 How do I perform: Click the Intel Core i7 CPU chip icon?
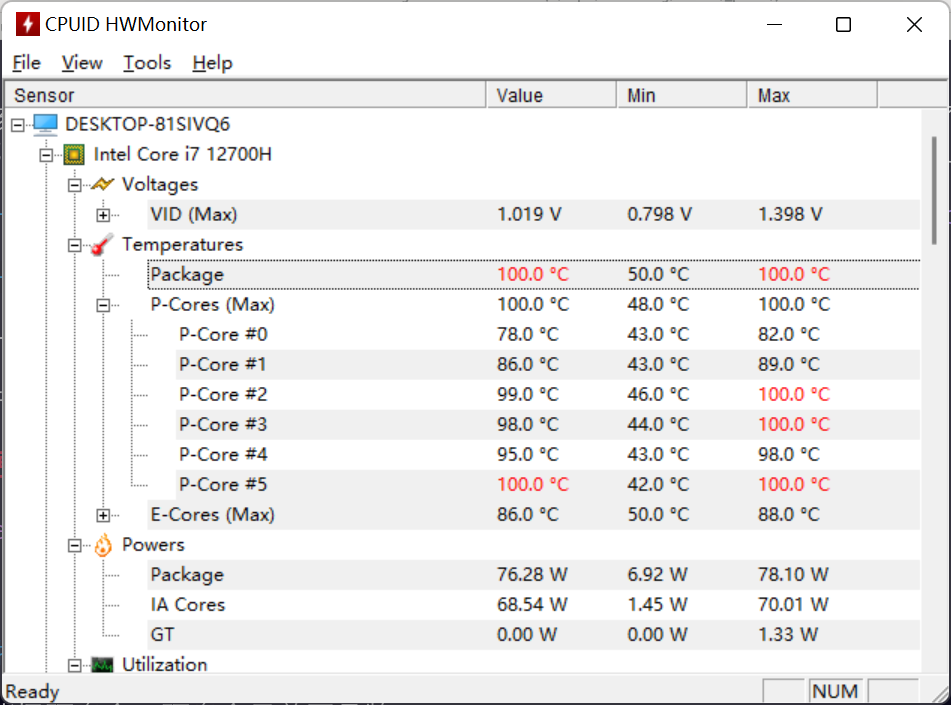pyautogui.click(x=74, y=155)
